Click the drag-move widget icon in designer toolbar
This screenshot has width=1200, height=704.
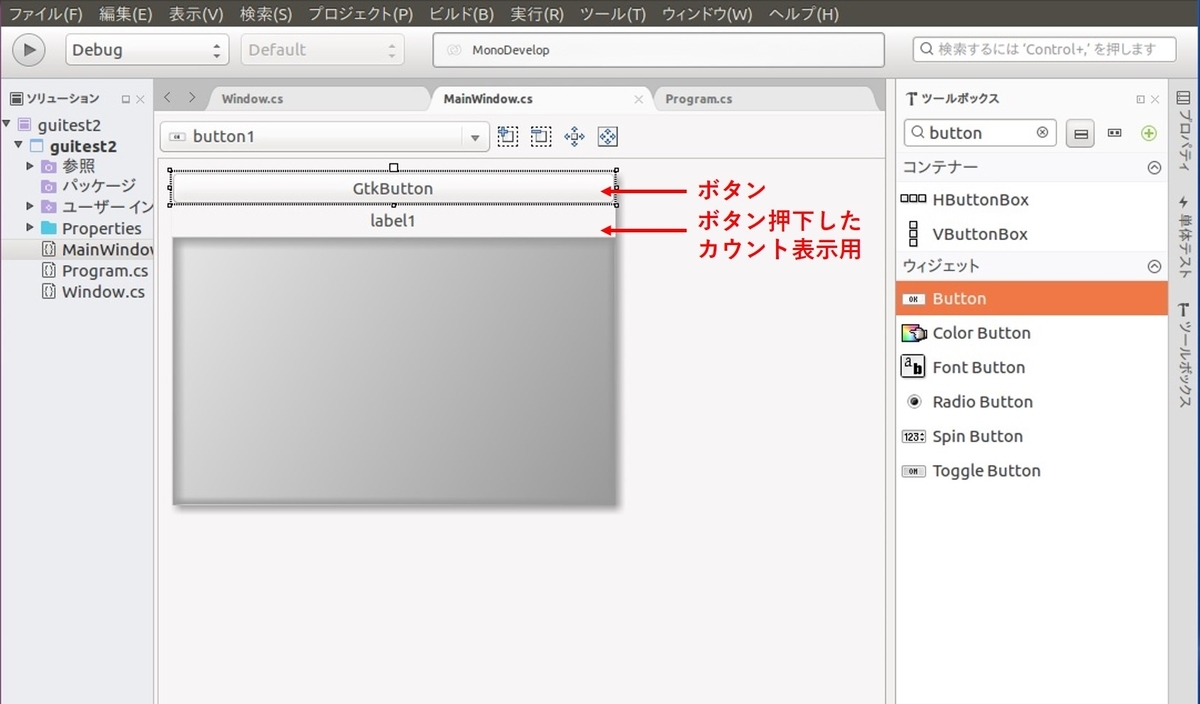(574, 136)
